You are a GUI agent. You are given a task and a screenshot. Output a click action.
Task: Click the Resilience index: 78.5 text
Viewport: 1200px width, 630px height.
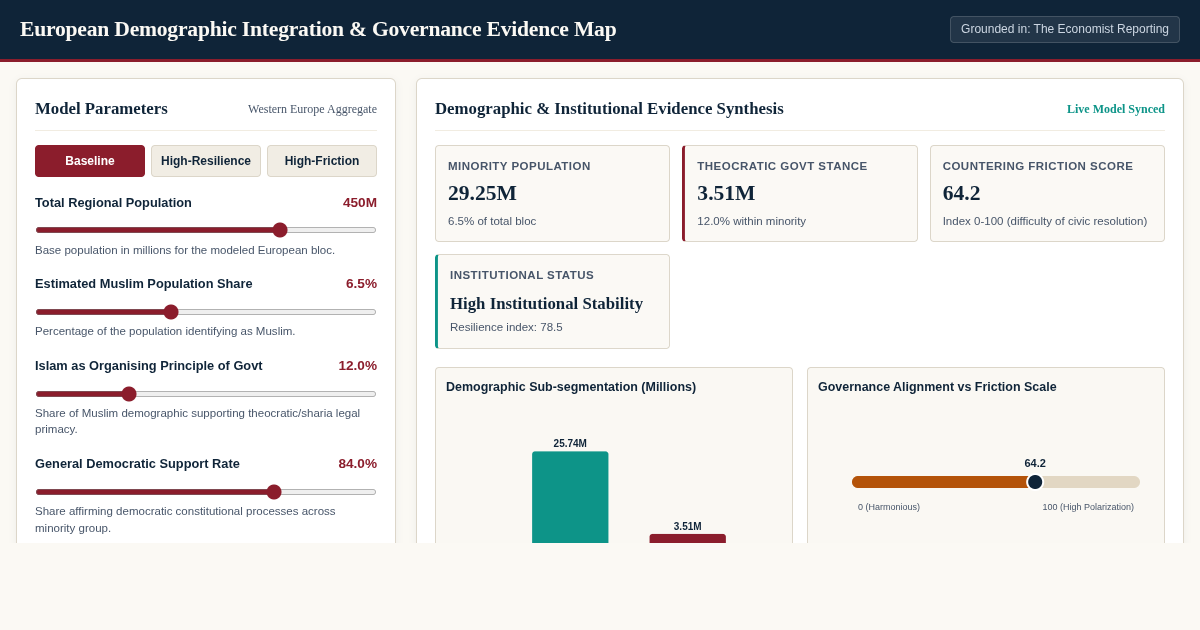coord(506,327)
